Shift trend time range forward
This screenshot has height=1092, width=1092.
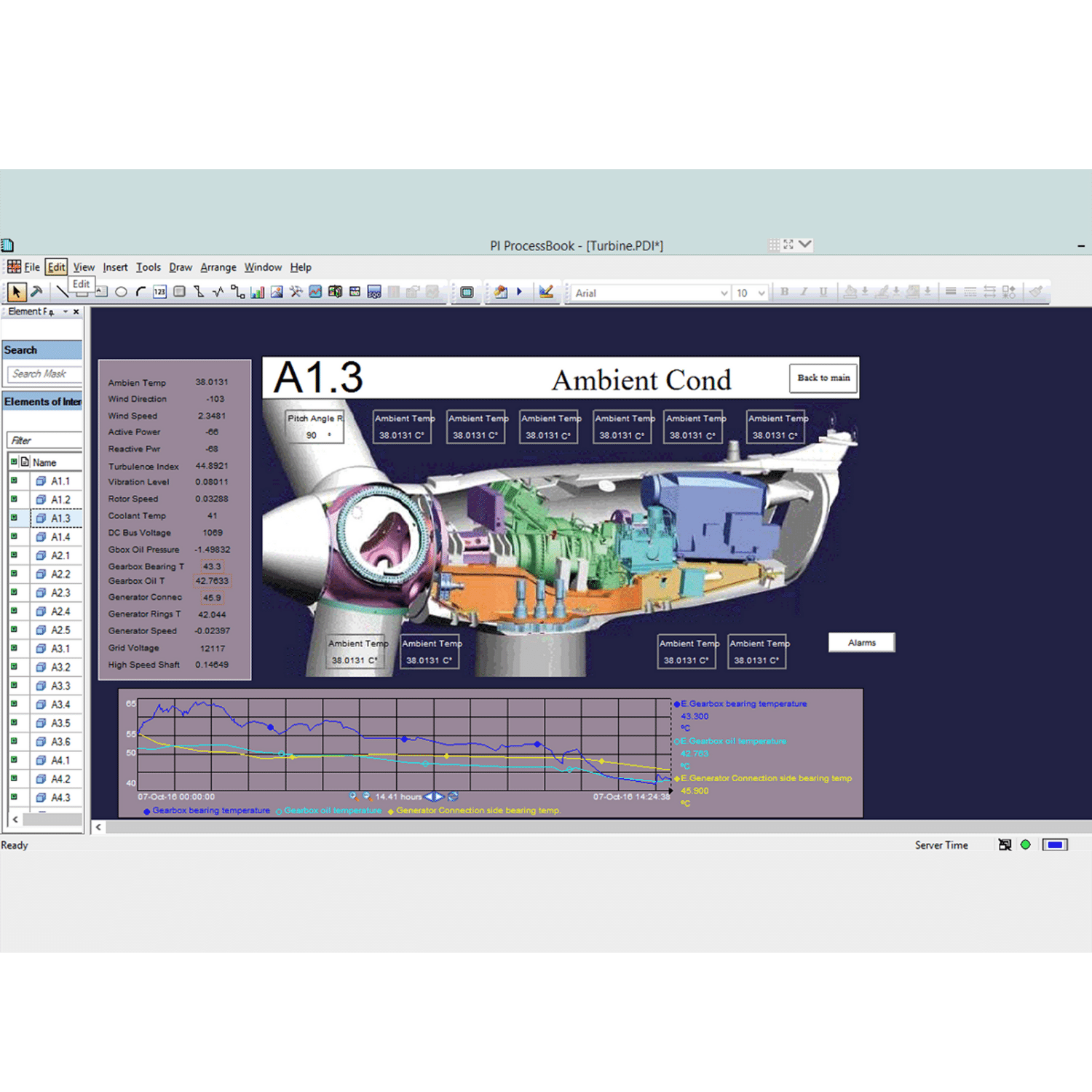tap(439, 796)
